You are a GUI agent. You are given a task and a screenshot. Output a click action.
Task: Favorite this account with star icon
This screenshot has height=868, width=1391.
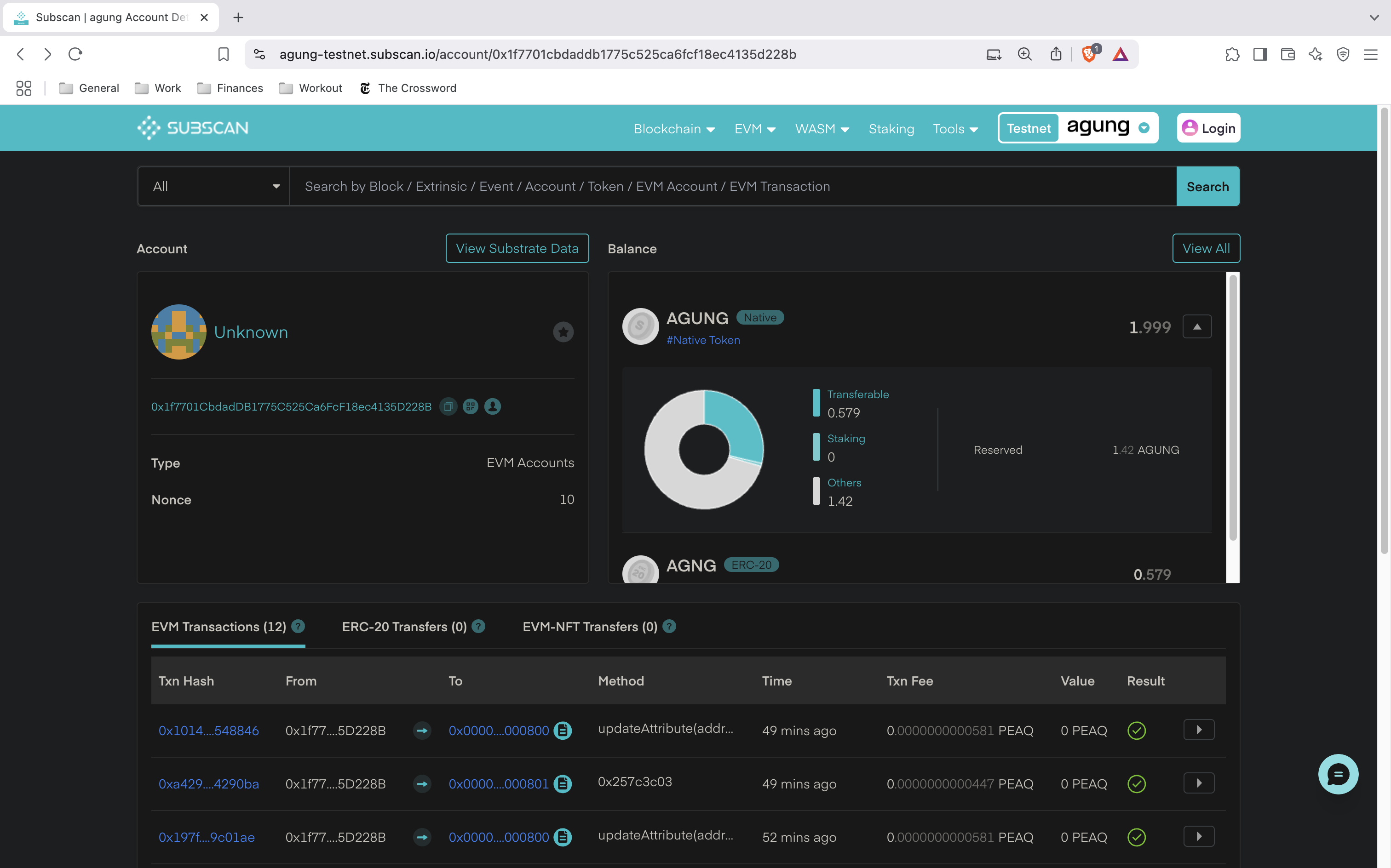click(x=563, y=332)
